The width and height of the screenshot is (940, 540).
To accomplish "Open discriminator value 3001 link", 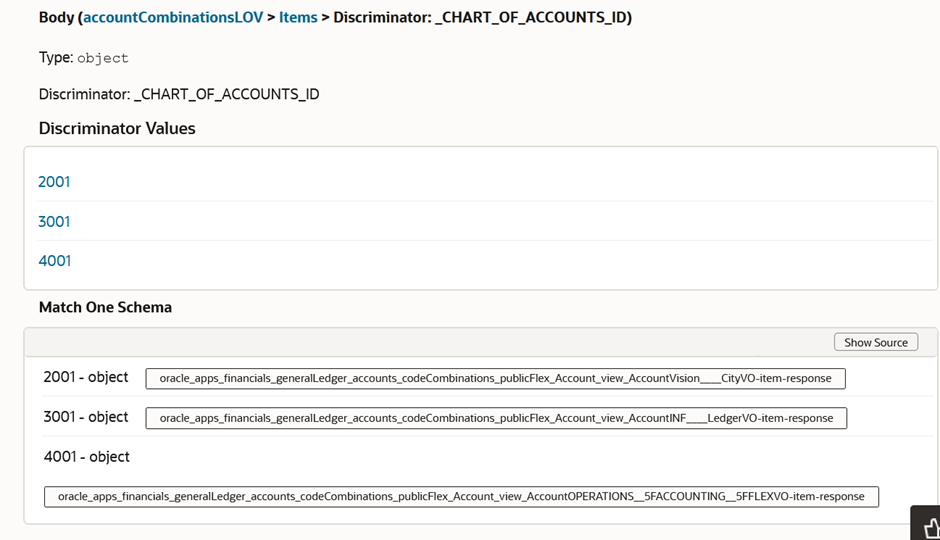I will click(54, 221).
